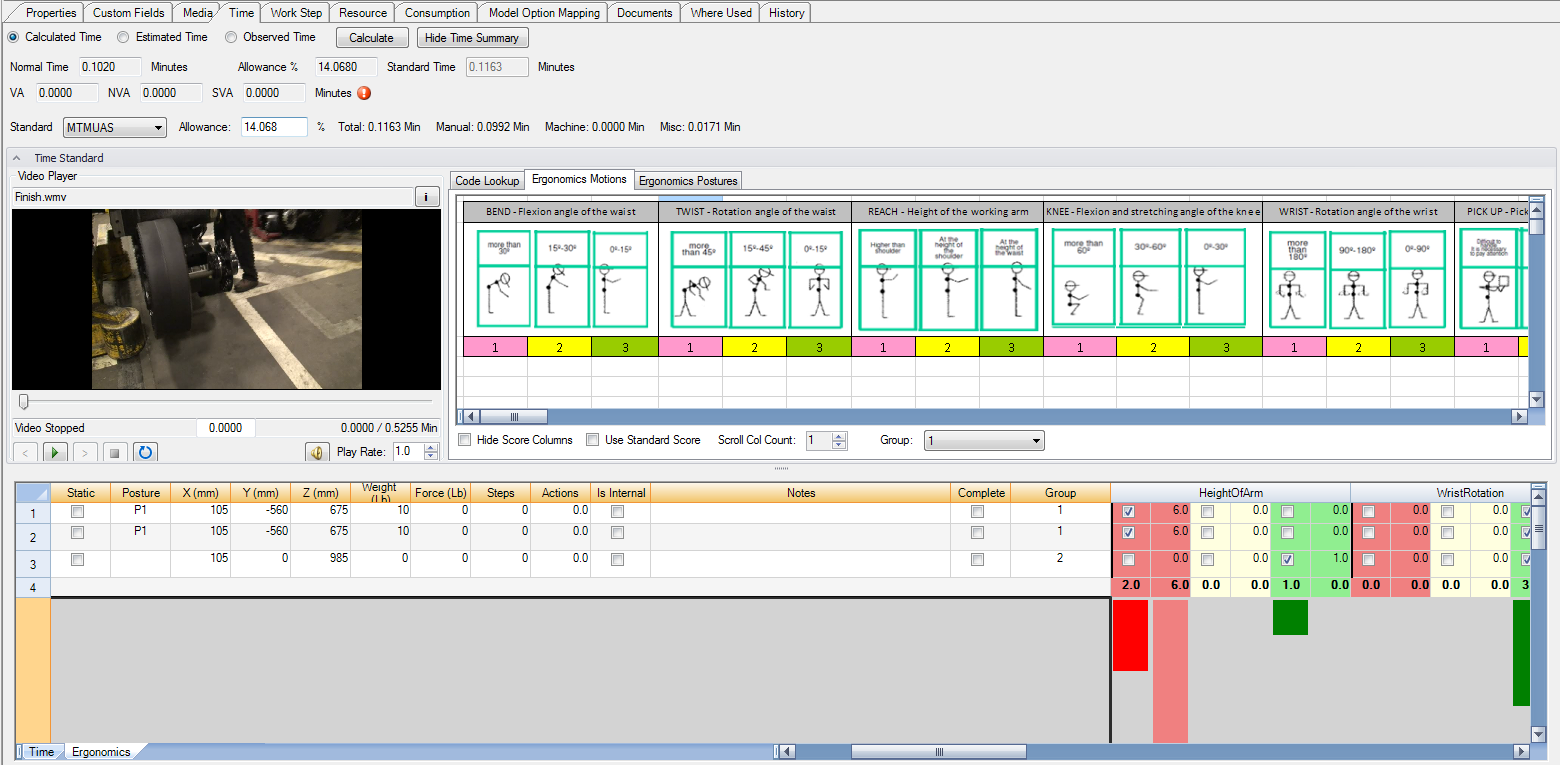Switch to the Consumption tab
Image resolution: width=1560 pixels, height=765 pixels.
pyautogui.click(x=437, y=13)
